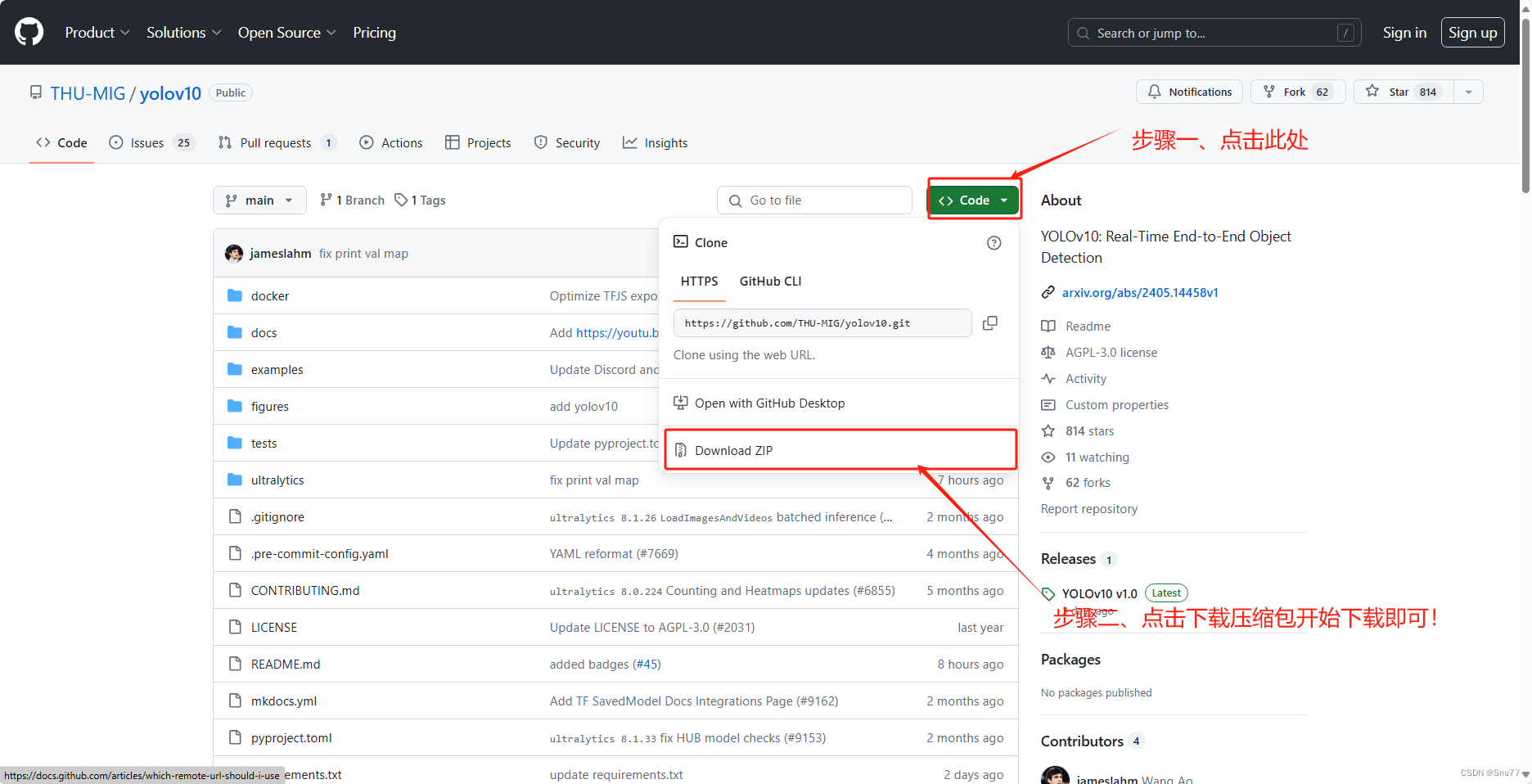Open Custom properties link

coord(1117,405)
